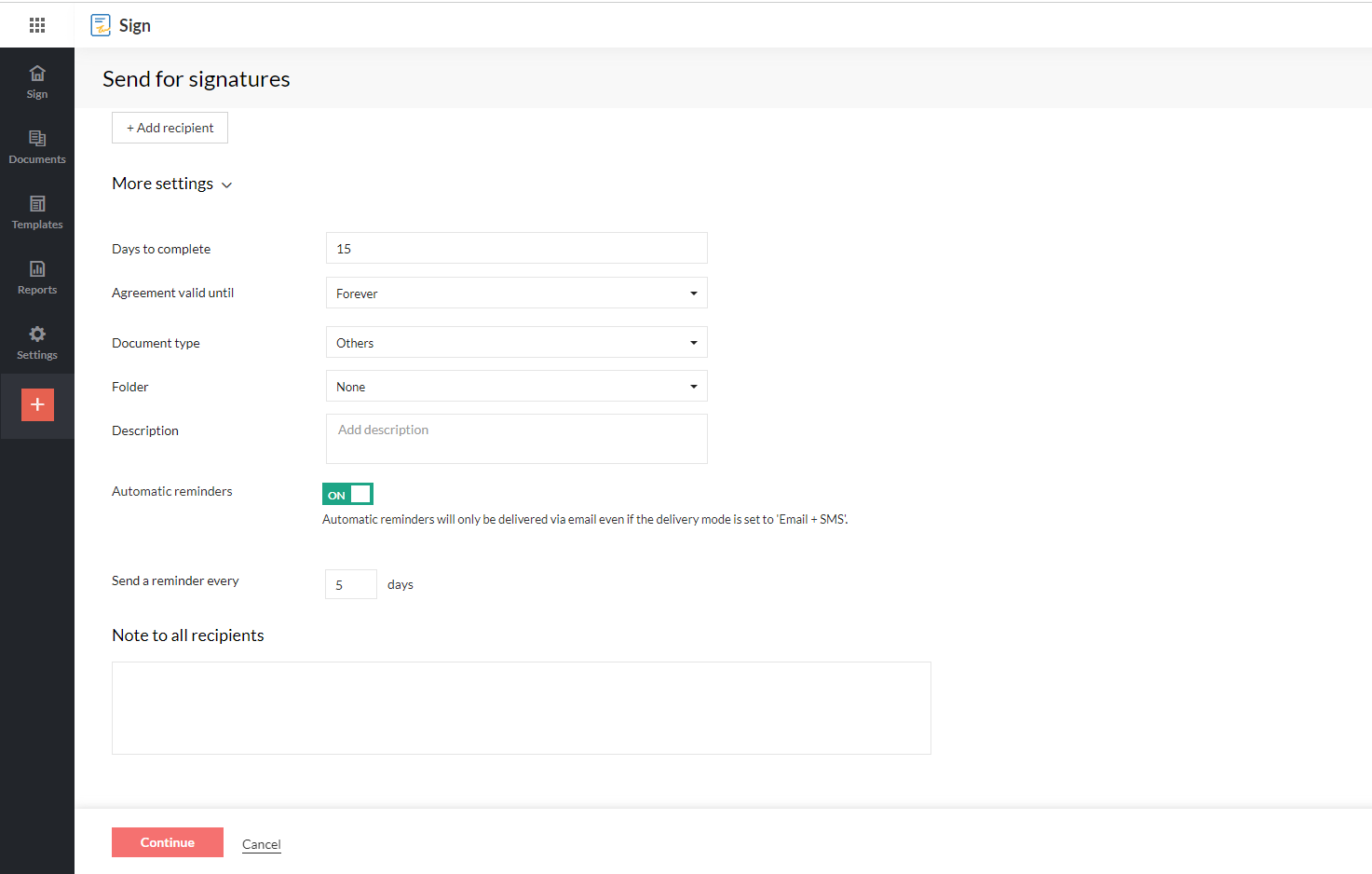Open the apps grid launcher
Image resolution: width=1372 pixels, height=874 pixels.
click(x=37, y=25)
